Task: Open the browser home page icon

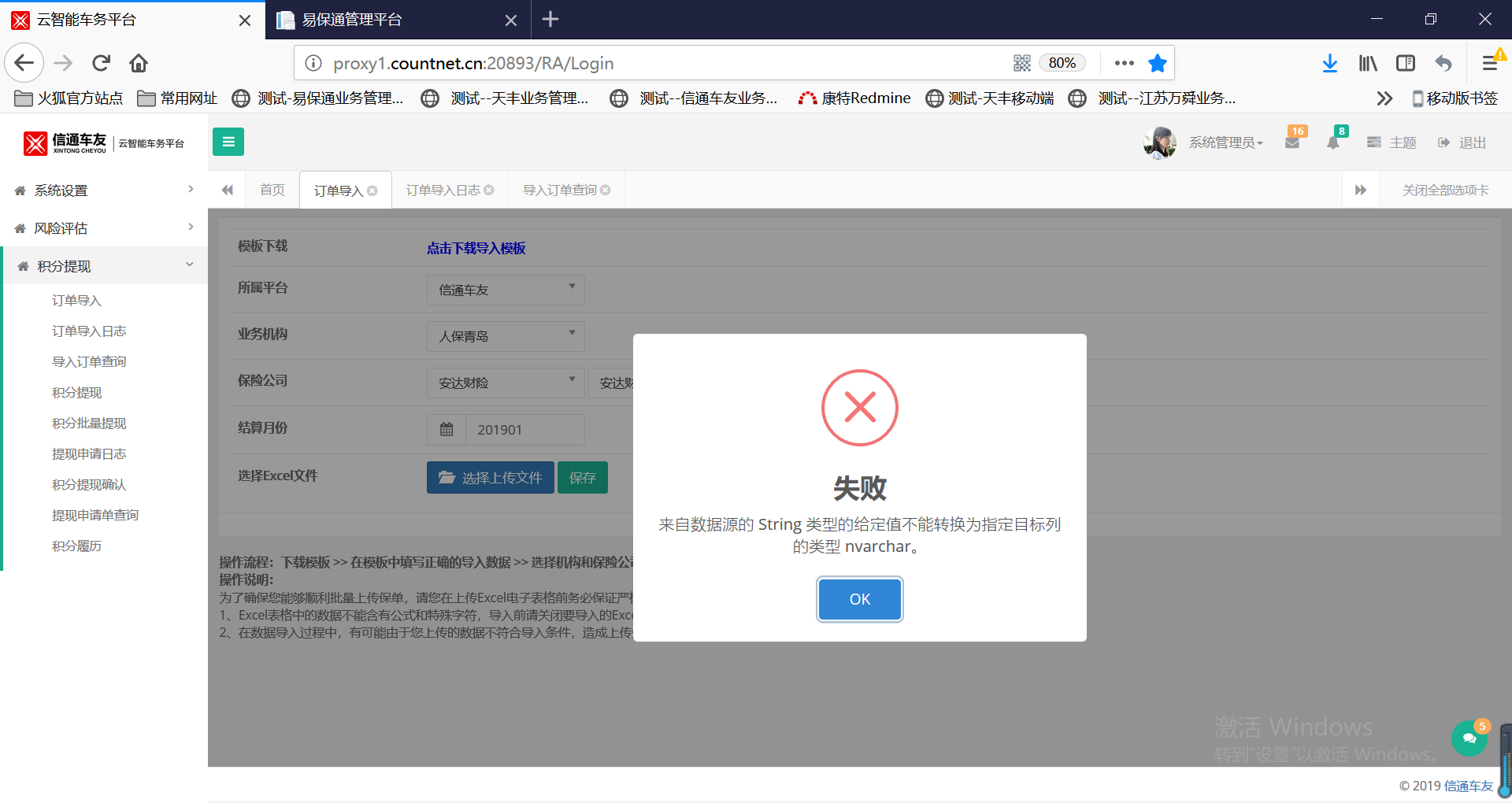Action: coord(139,63)
